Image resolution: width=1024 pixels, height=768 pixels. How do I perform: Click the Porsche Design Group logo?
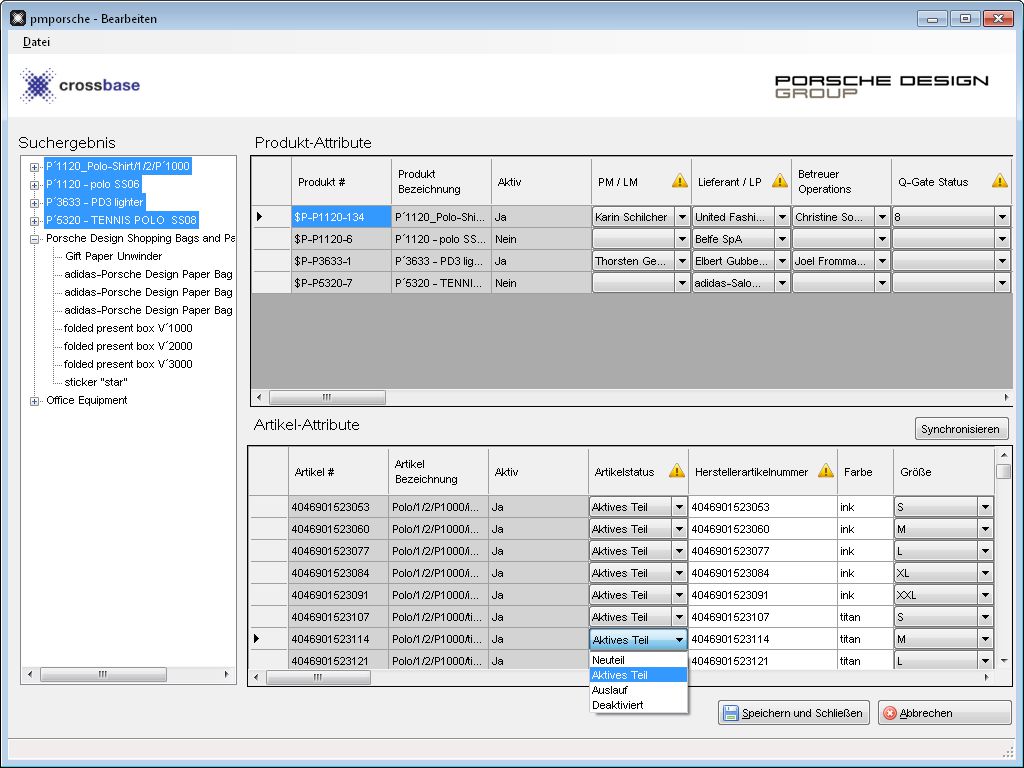pos(882,86)
